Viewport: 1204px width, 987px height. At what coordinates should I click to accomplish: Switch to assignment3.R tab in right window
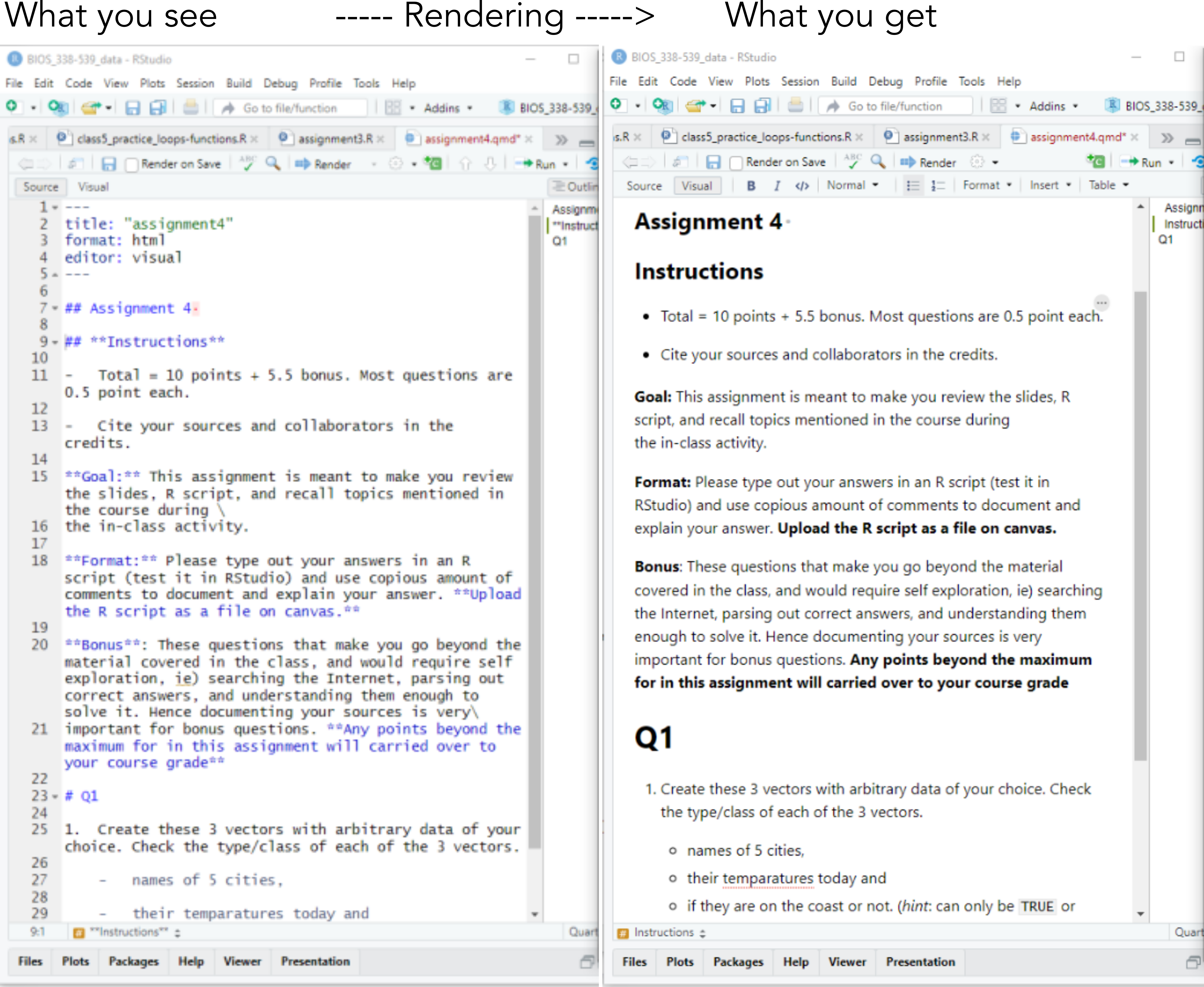click(x=940, y=136)
